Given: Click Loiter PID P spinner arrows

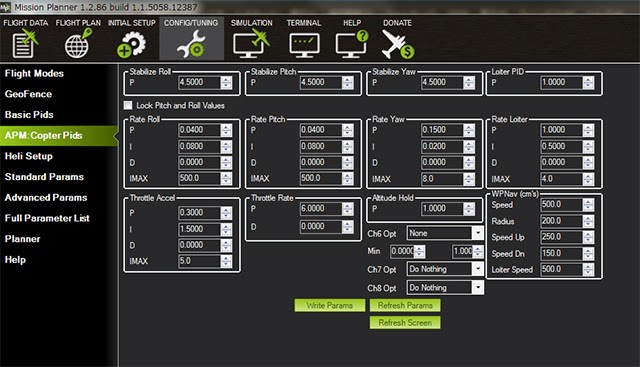Looking at the screenshot, I should pyautogui.click(x=588, y=82).
